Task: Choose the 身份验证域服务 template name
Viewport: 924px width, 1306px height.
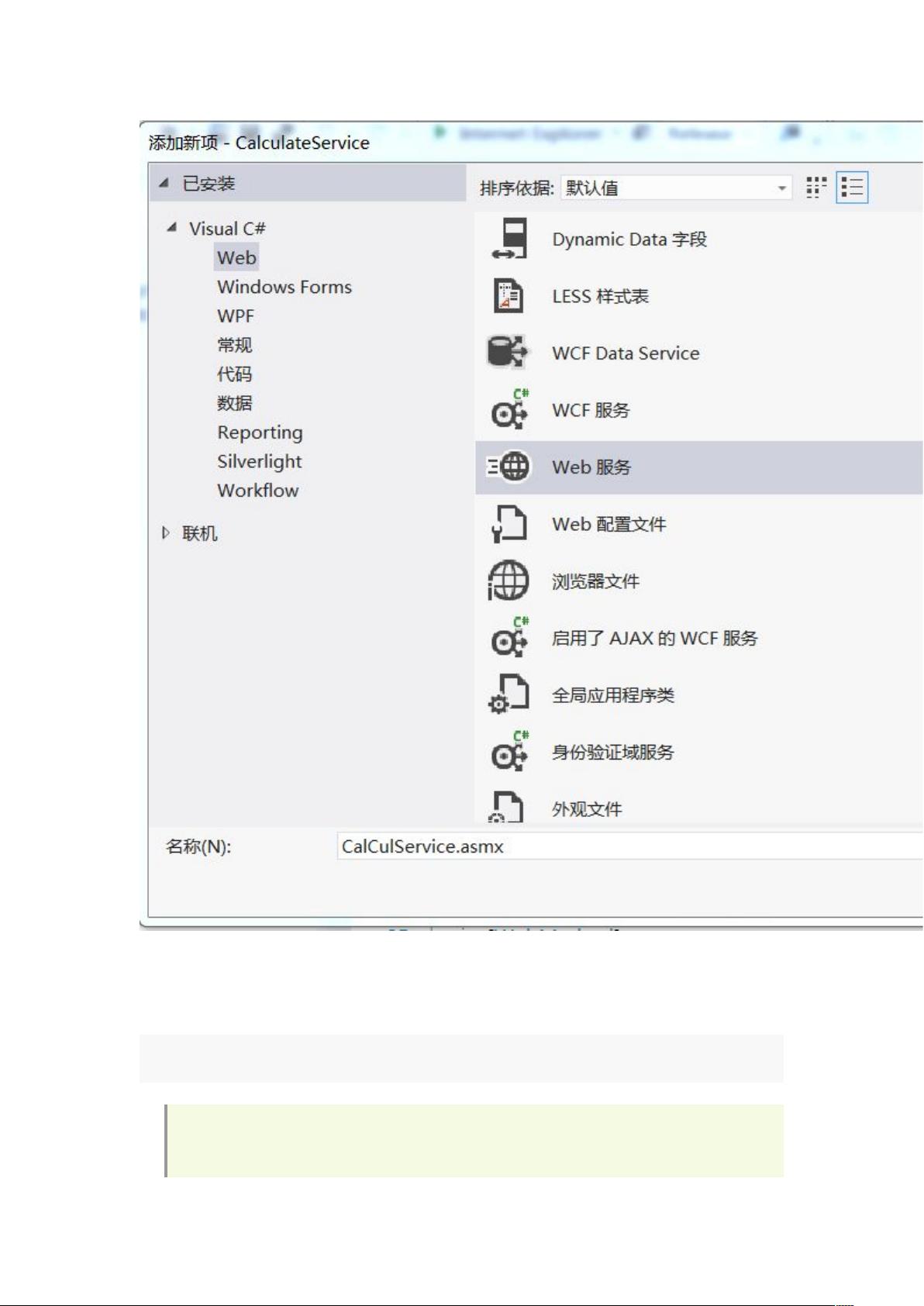Action: click(x=613, y=752)
